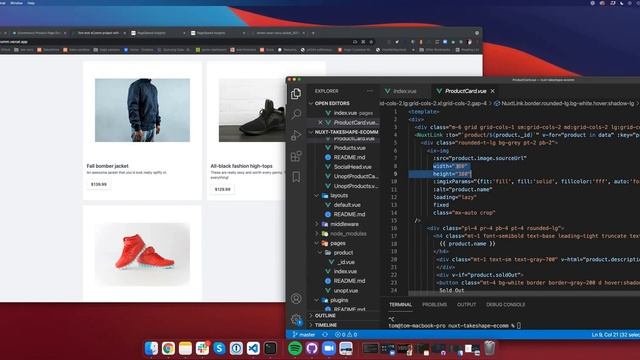Open GitHub Desktop from the Dock
The width and height of the screenshot is (640, 360).
tap(312, 349)
